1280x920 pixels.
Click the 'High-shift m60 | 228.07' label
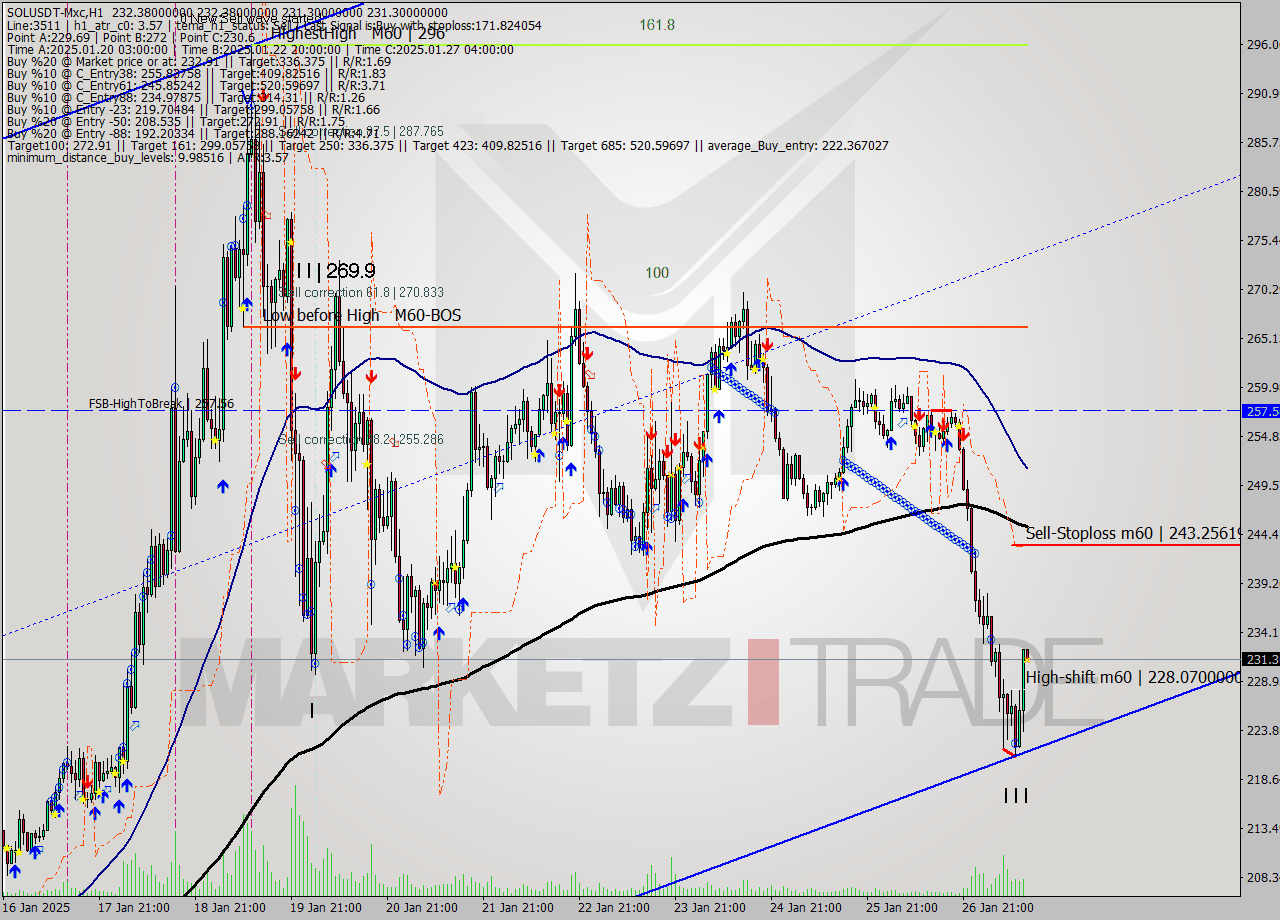[1133, 677]
